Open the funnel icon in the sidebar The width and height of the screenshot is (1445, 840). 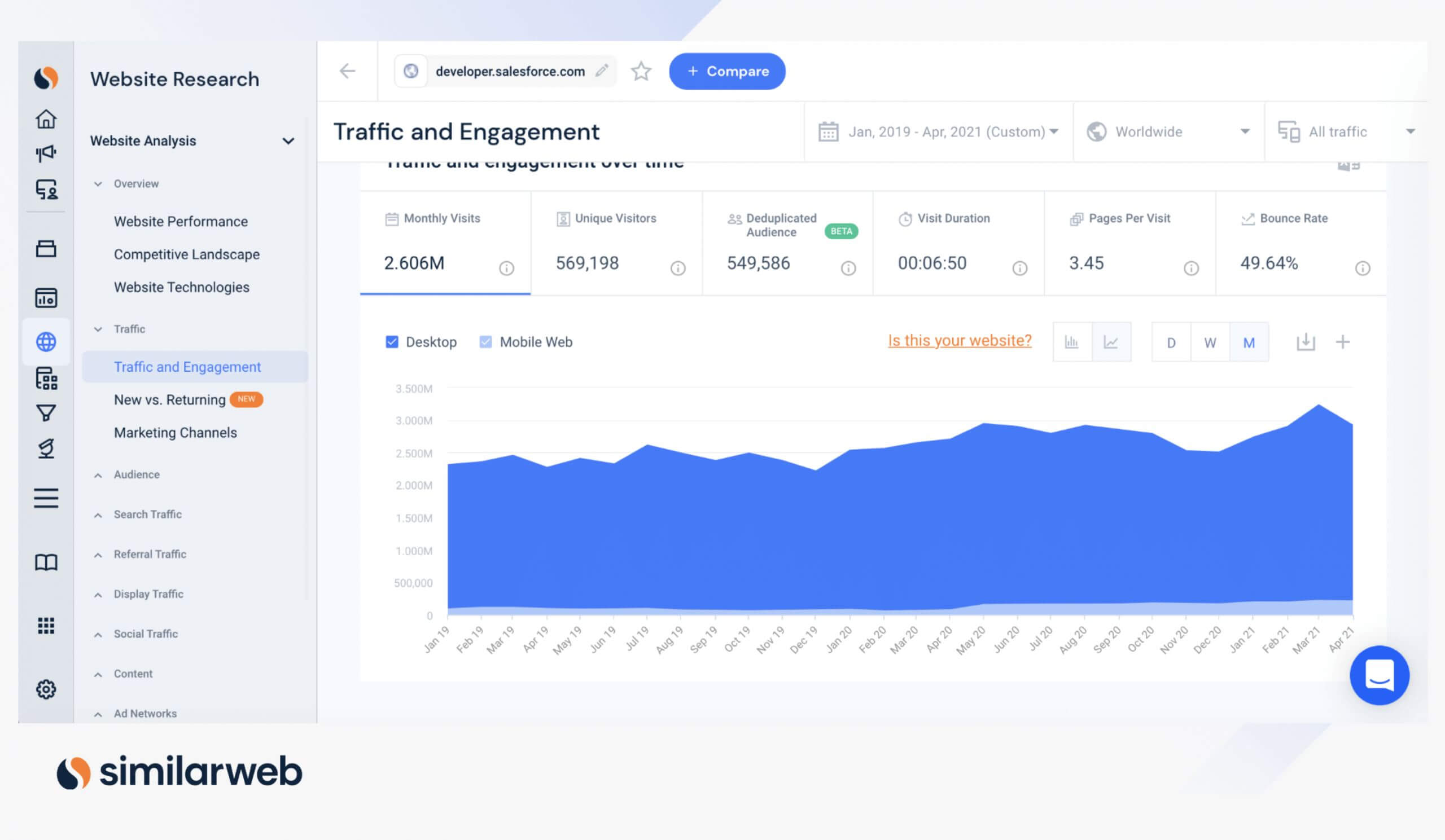point(46,413)
